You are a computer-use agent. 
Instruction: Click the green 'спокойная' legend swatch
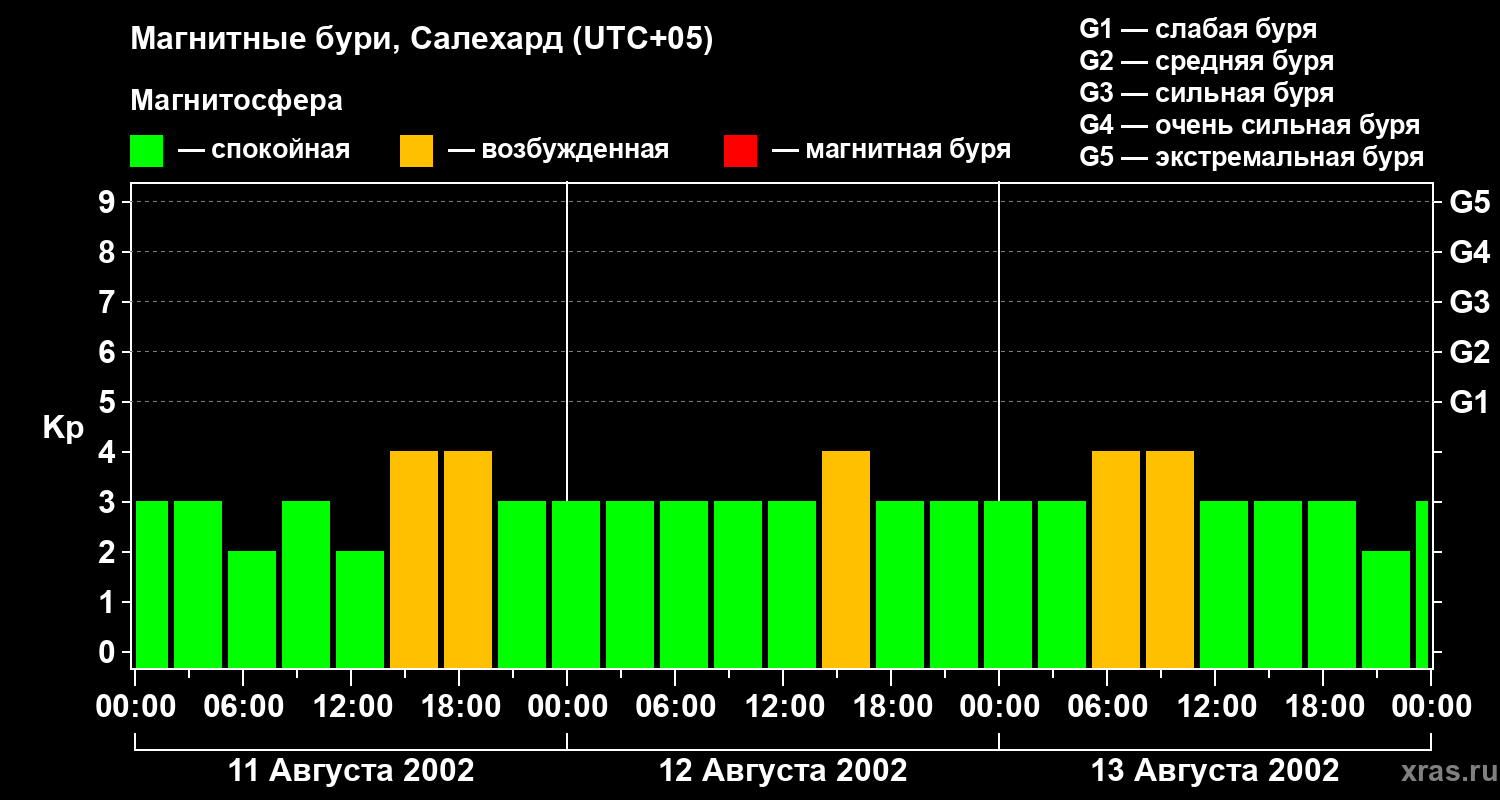coord(147,151)
